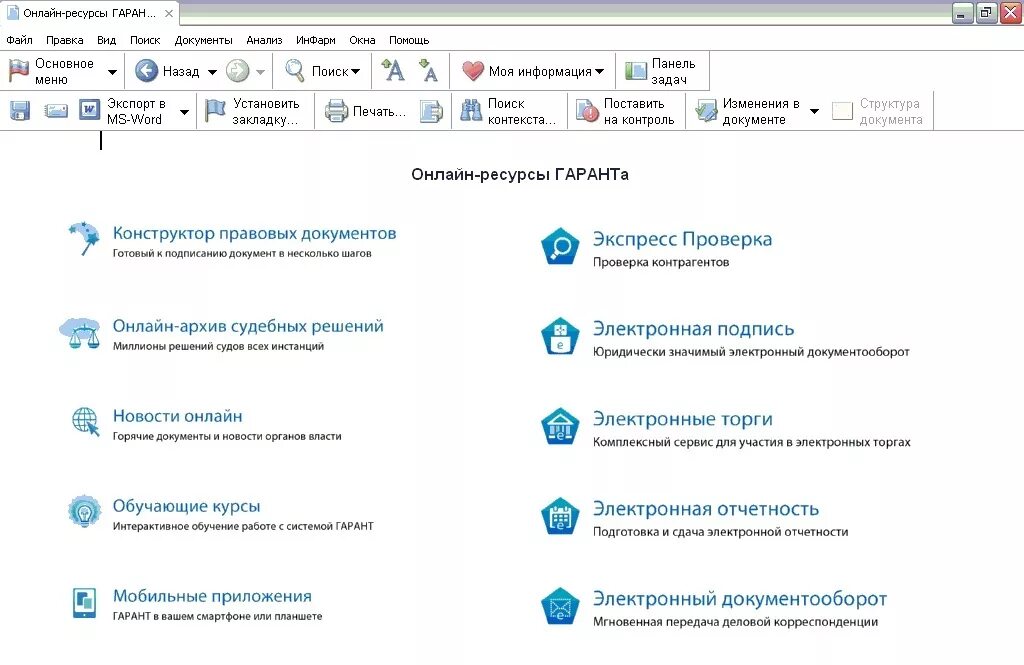The height and width of the screenshot is (665, 1024).
Task: Open the Электронные торги link
Action: pos(682,419)
